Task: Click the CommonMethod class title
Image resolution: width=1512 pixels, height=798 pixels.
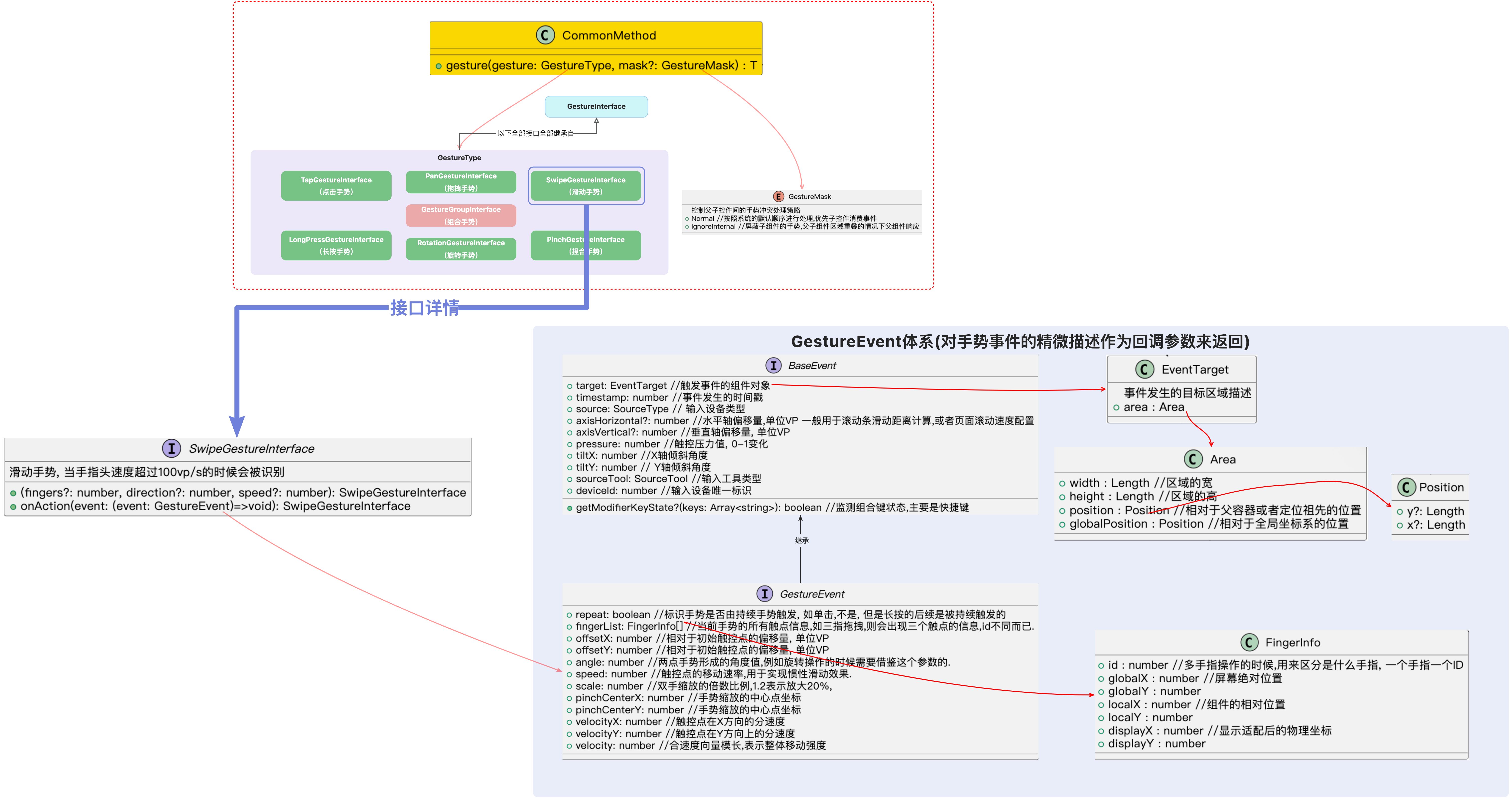Action: coord(609,35)
